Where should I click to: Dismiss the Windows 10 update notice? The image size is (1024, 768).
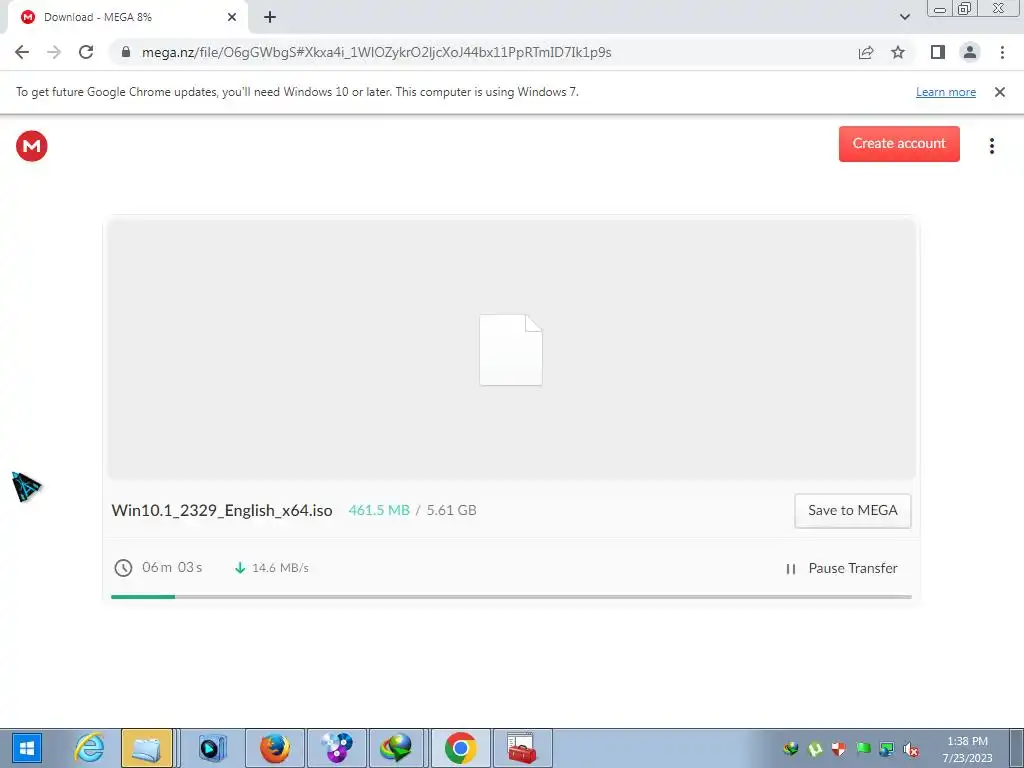(999, 92)
